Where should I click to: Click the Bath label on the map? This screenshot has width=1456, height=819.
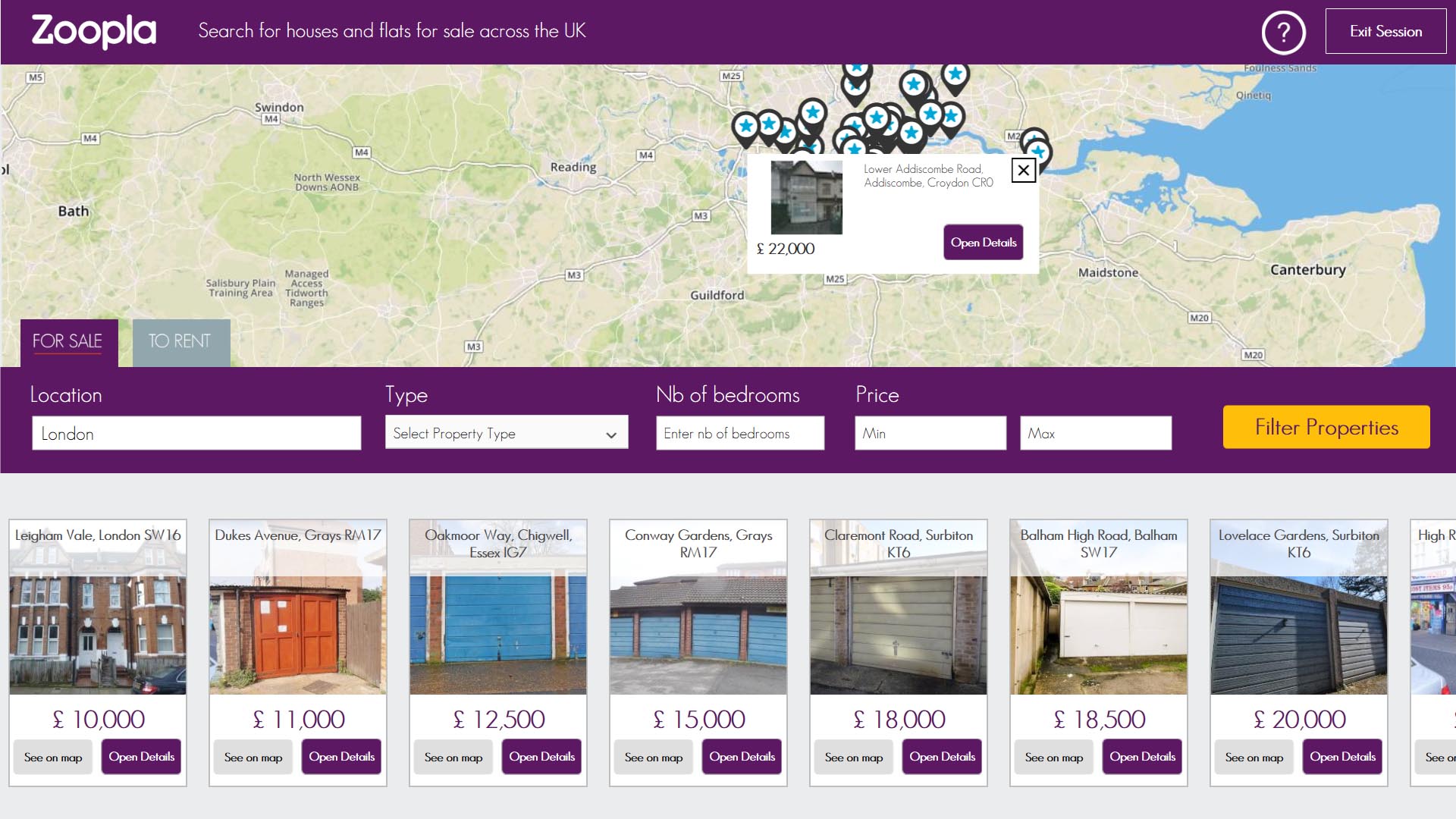click(74, 211)
